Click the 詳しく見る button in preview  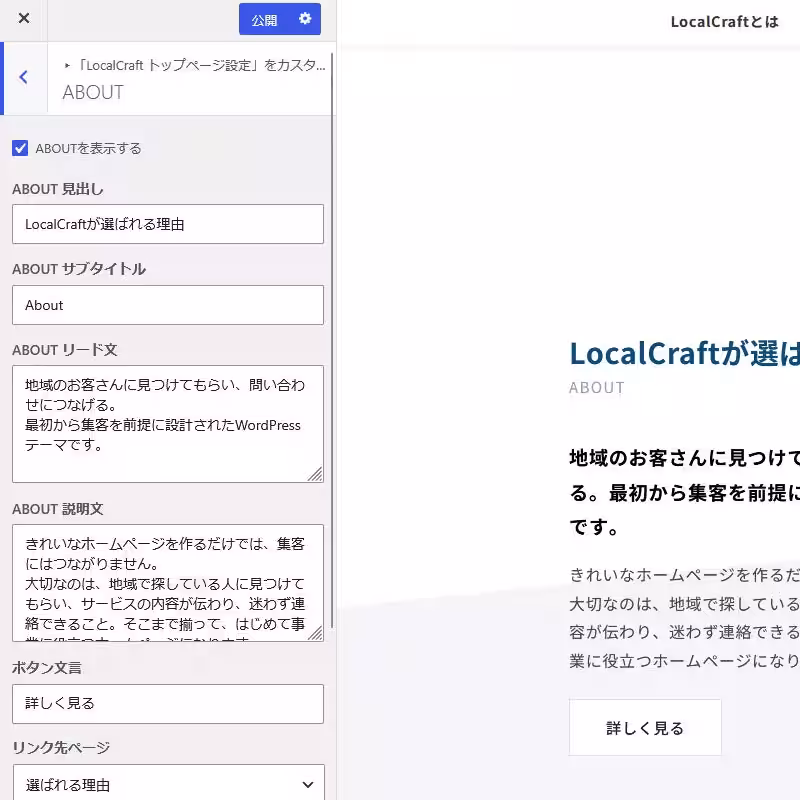[x=645, y=728]
